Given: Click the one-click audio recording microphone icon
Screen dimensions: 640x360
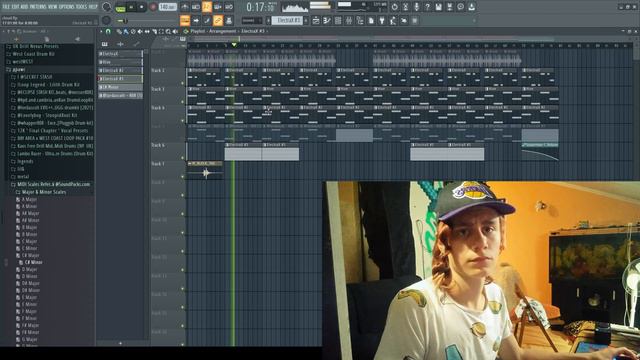Looking at the screenshot, I should (416, 7).
